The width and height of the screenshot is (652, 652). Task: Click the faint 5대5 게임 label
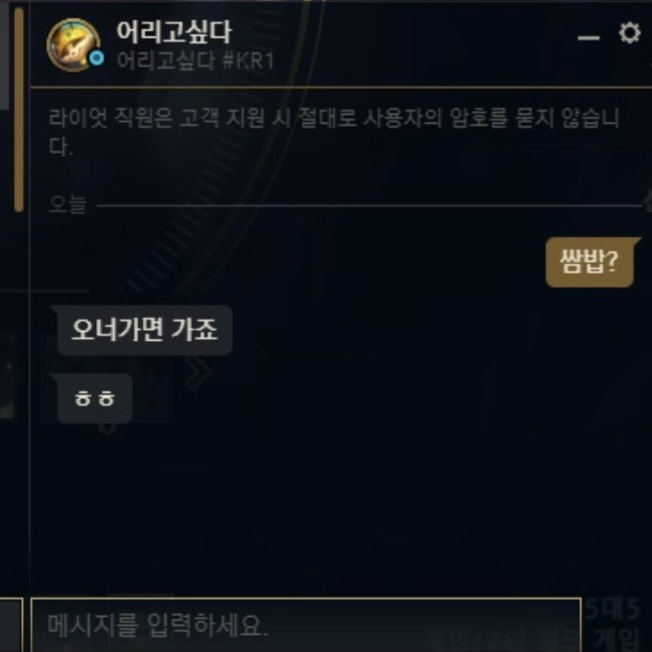point(614,625)
